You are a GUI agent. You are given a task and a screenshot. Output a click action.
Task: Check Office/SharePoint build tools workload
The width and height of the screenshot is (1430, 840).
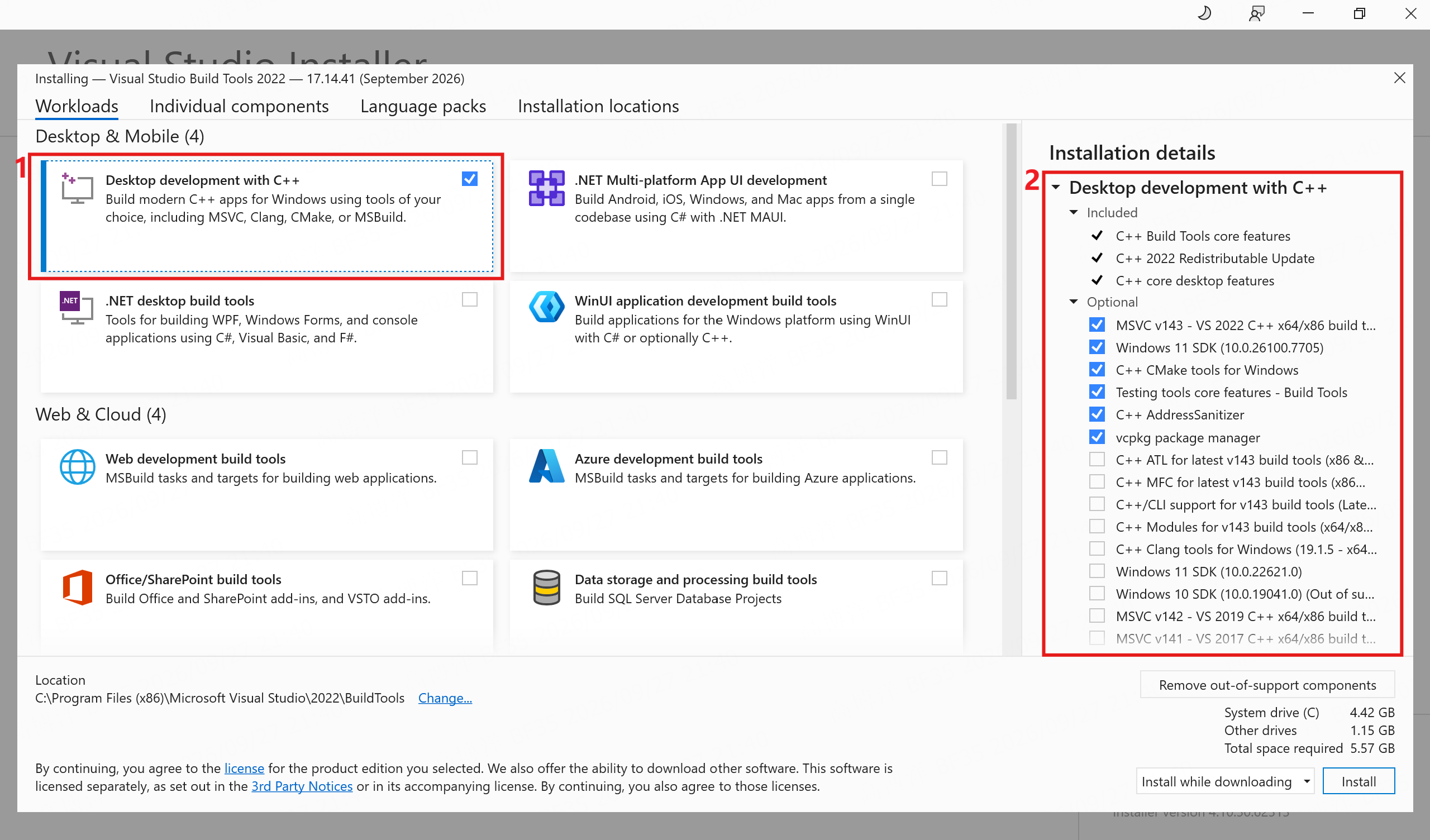469,579
